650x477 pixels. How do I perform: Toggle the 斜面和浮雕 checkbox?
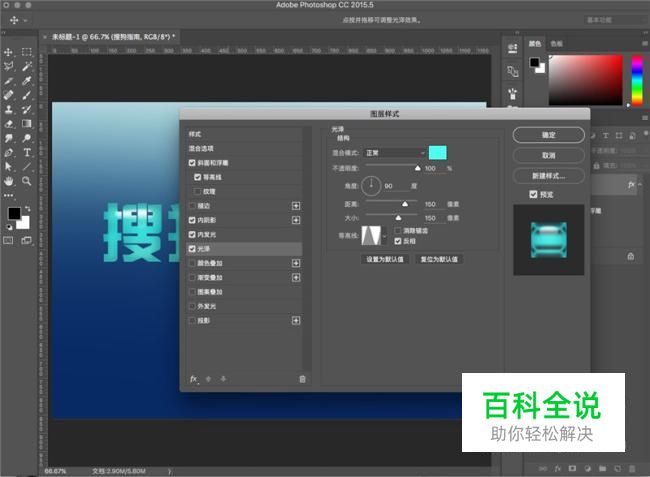[x=192, y=163]
